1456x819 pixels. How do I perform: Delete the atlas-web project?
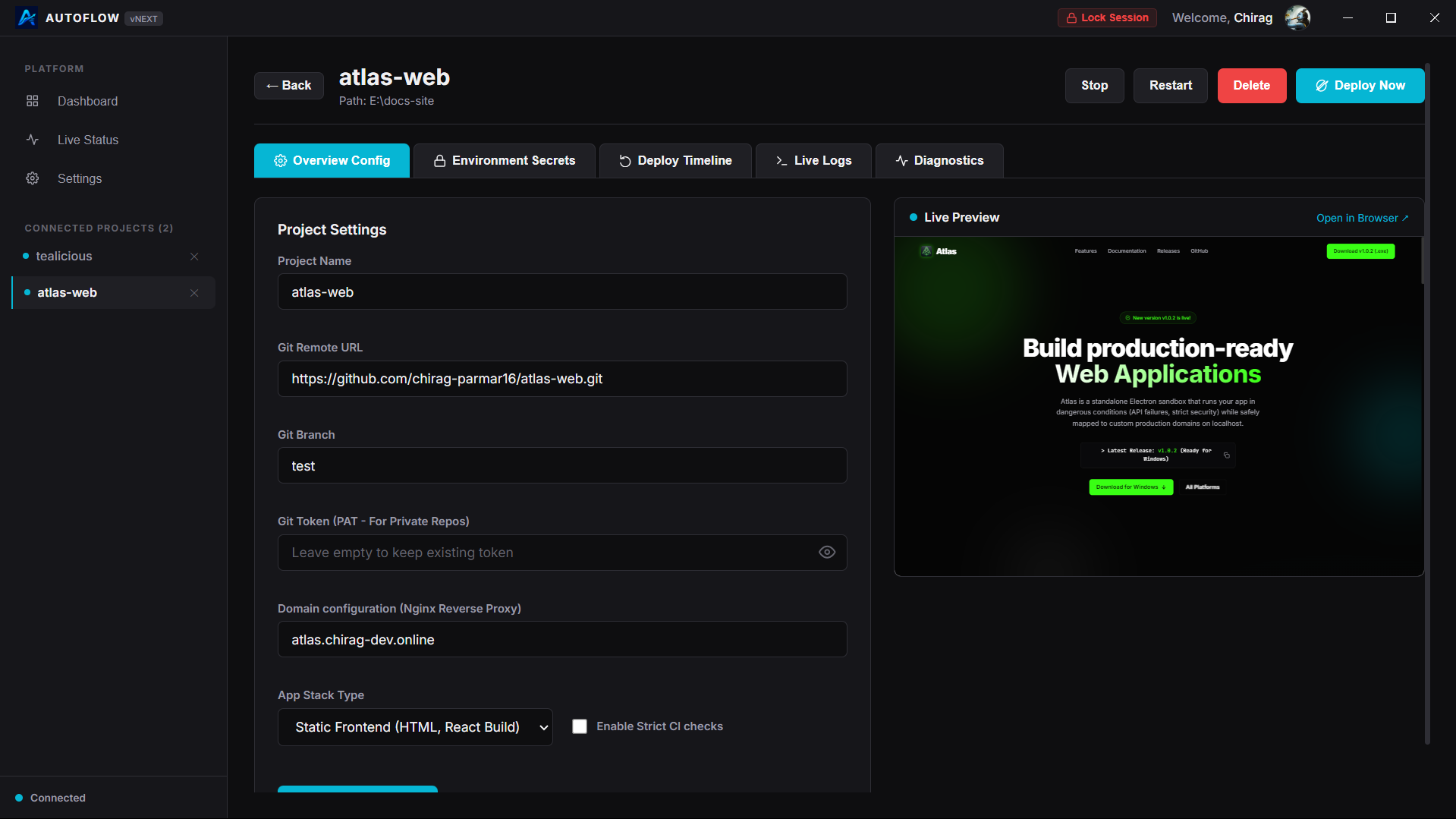(x=1251, y=86)
